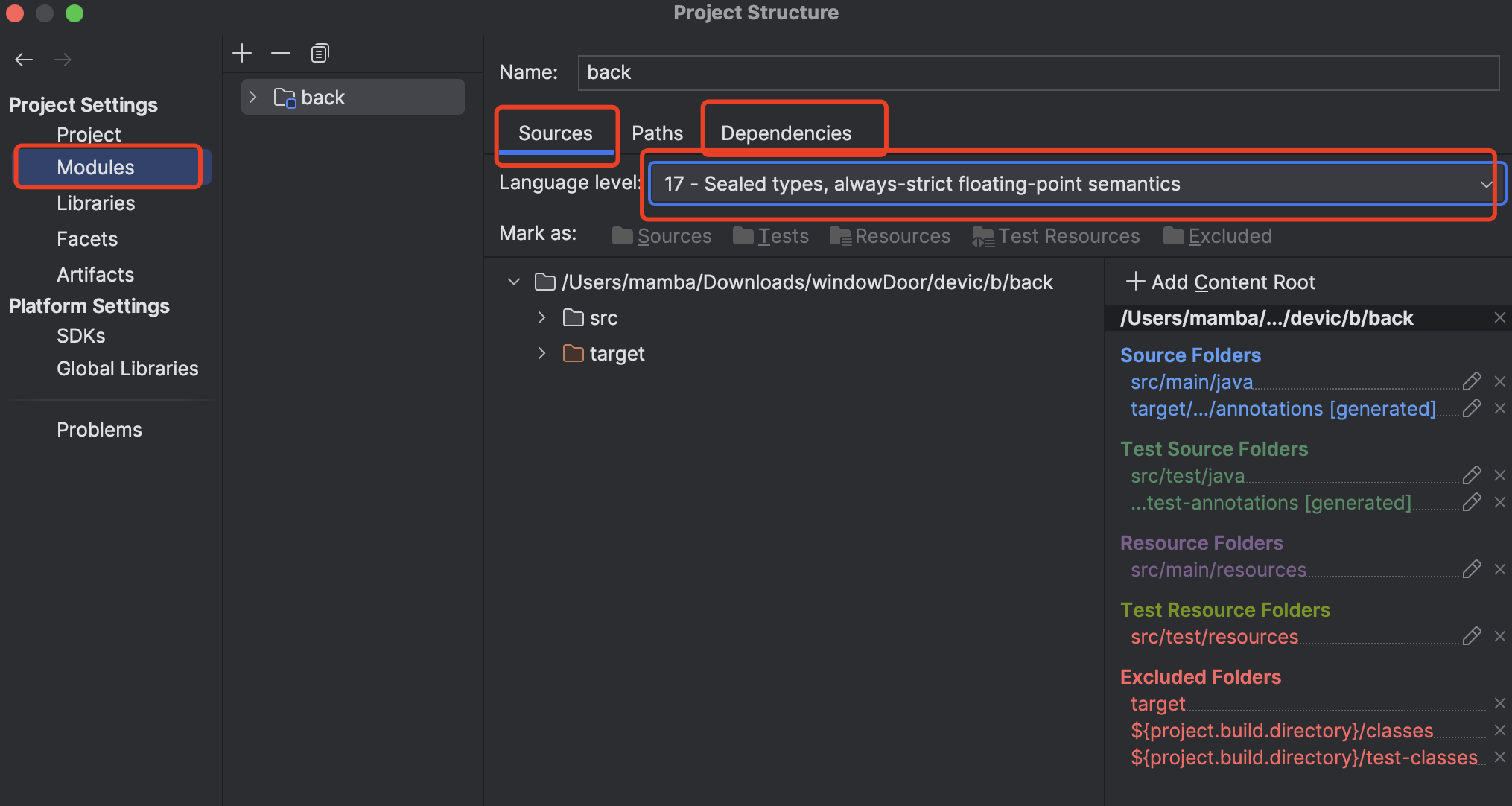1512x806 pixels.
Task: Edit properties of src/main/java source folder
Action: [1471, 381]
